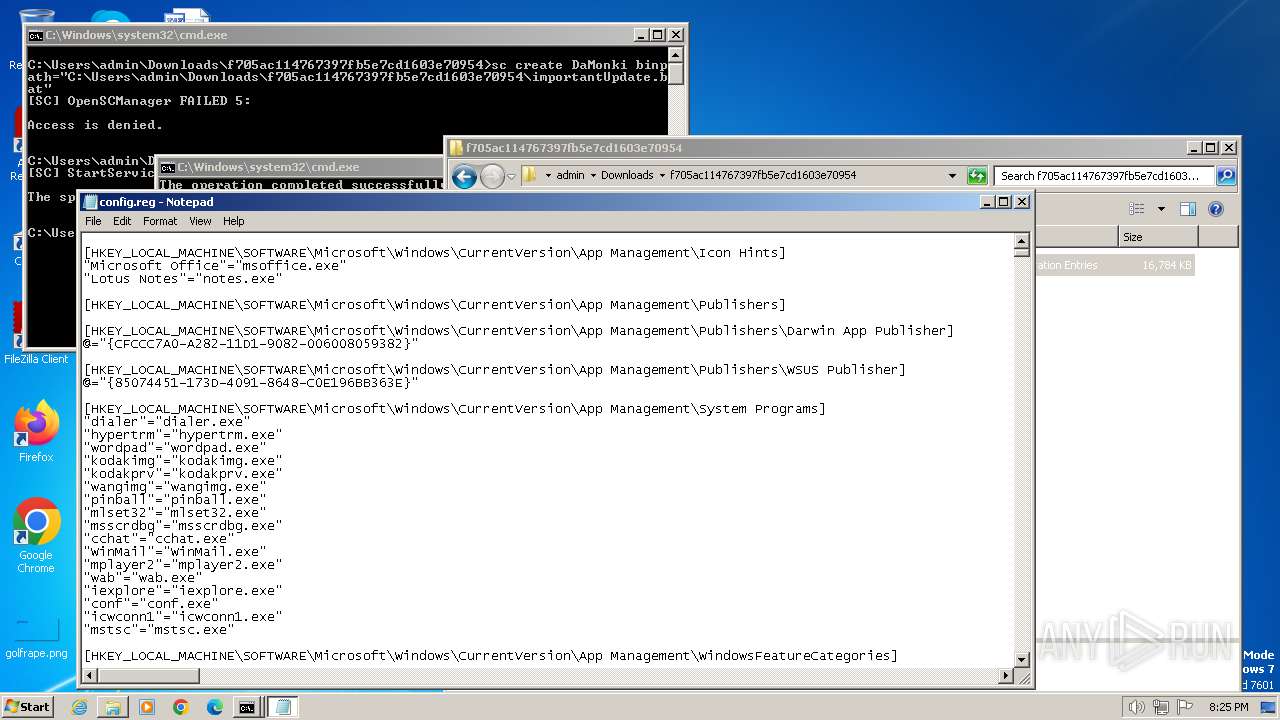The width and height of the screenshot is (1280, 720).
Task: Launch Internet Explorer from taskbar
Action: pyautogui.click(x=79, y=707)
